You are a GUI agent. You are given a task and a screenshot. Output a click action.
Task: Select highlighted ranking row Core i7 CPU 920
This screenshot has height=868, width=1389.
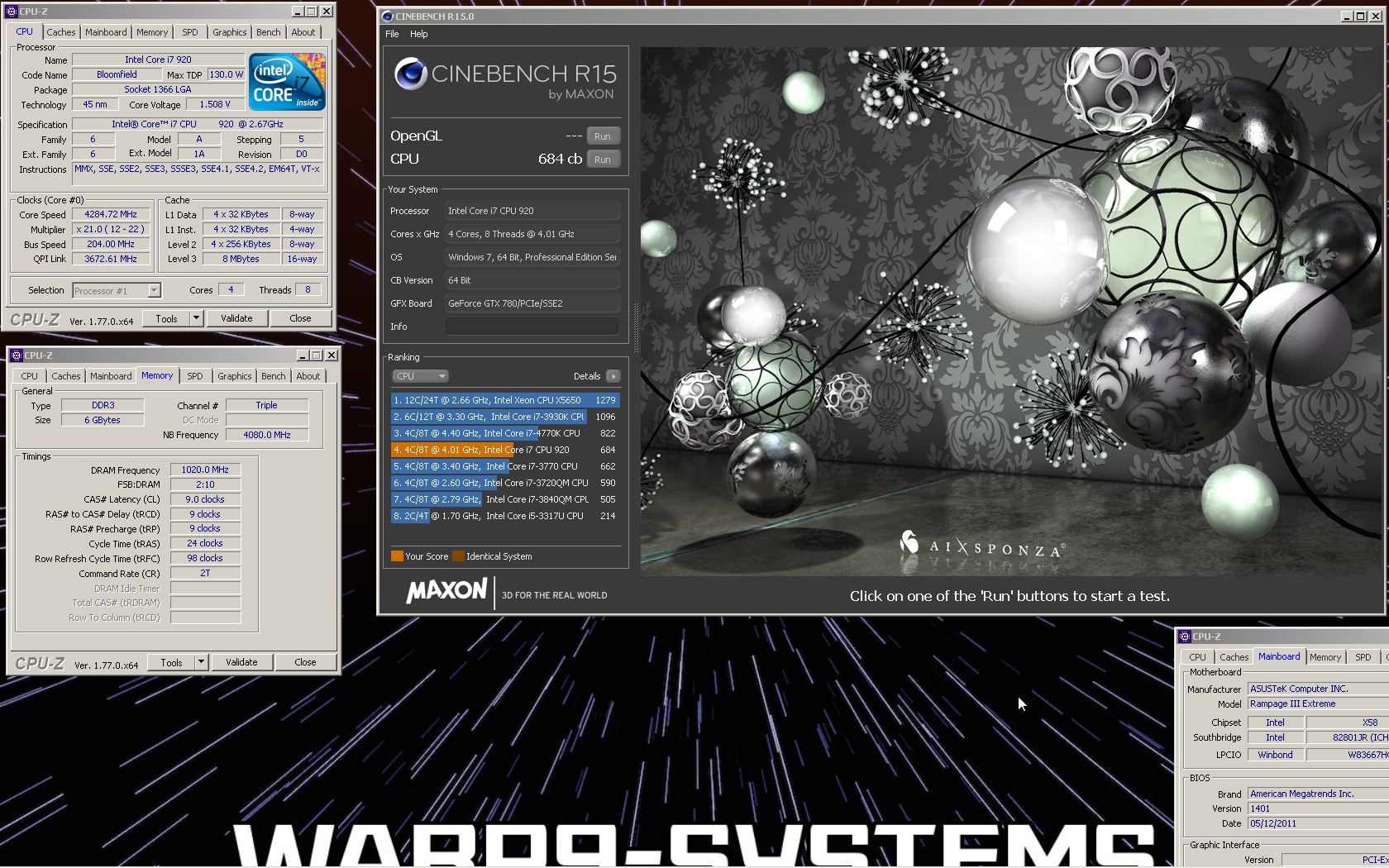click(x=504, y=450)
